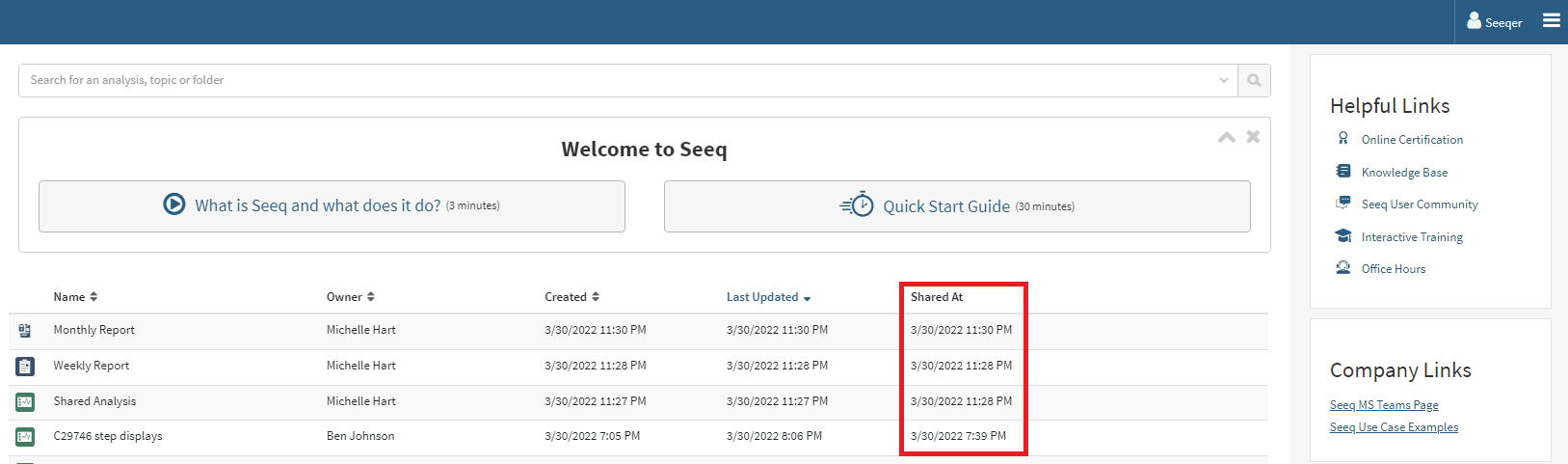The height and width of the screenshot is (464, 1568).
Task: Open Seeq MS Teams Page link
Action: tap(1384, 405)
